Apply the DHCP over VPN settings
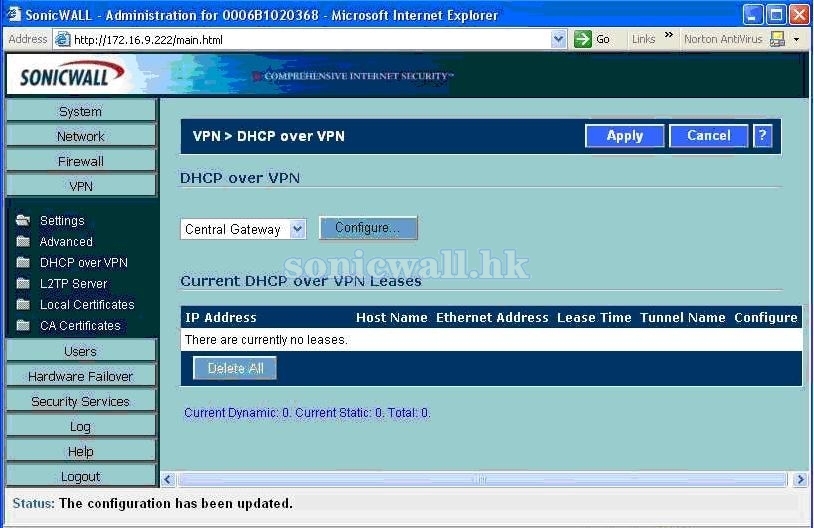814x528 pixels. 625,136
